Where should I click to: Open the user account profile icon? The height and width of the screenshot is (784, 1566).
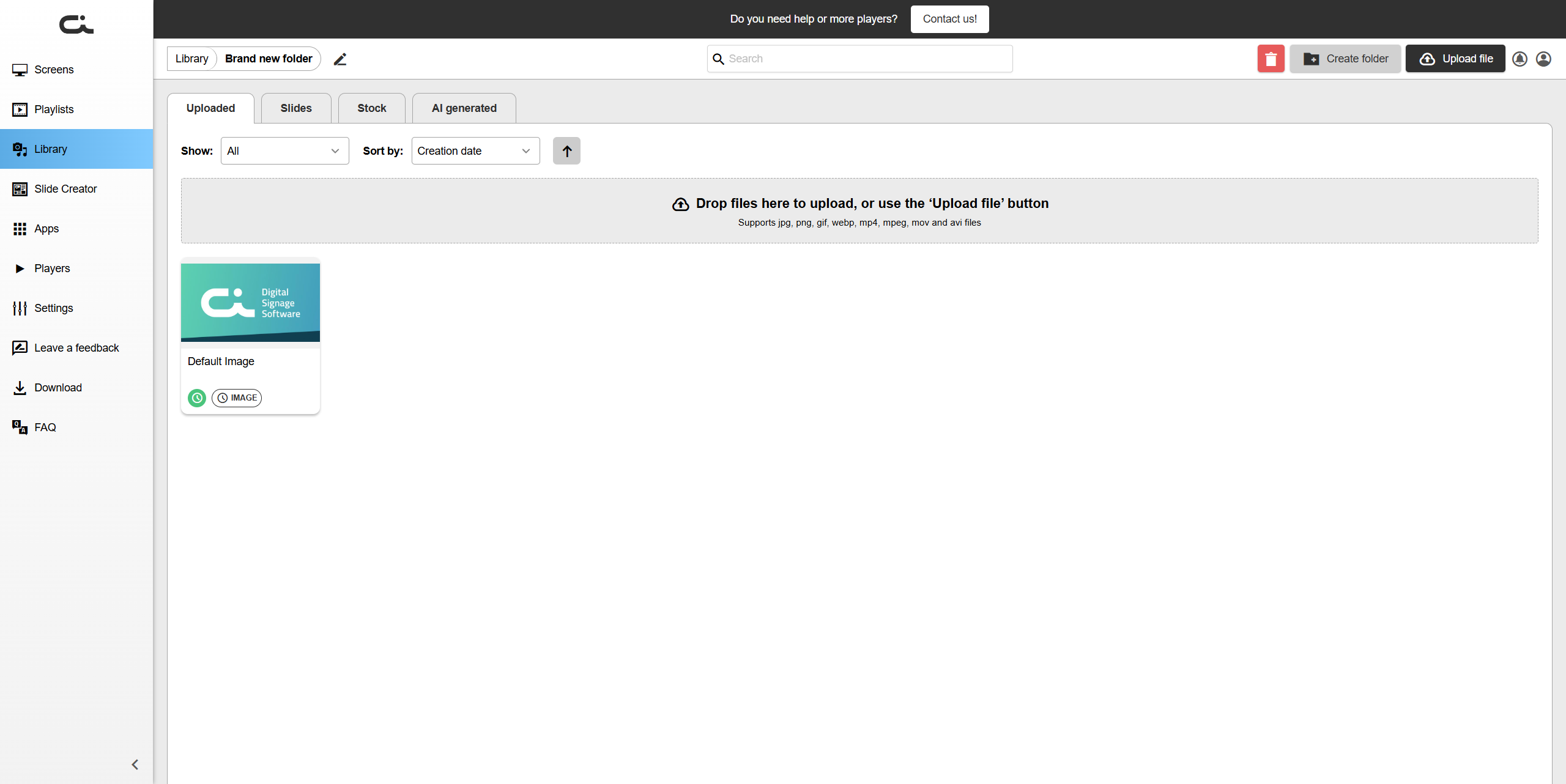(x=1543, y=59)
